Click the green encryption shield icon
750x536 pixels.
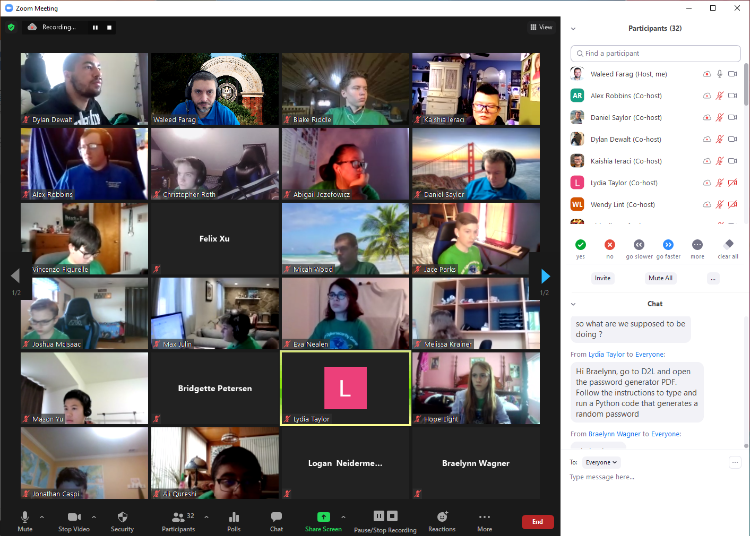tap(11, 27)
